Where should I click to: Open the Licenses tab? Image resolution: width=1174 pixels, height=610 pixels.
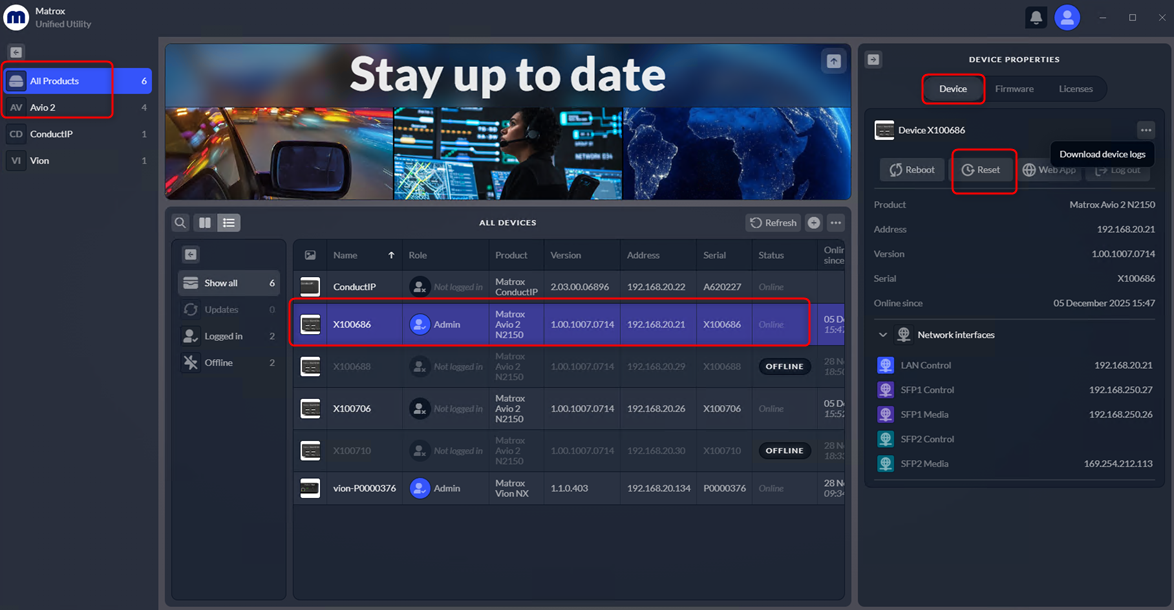pos(1075,88)
